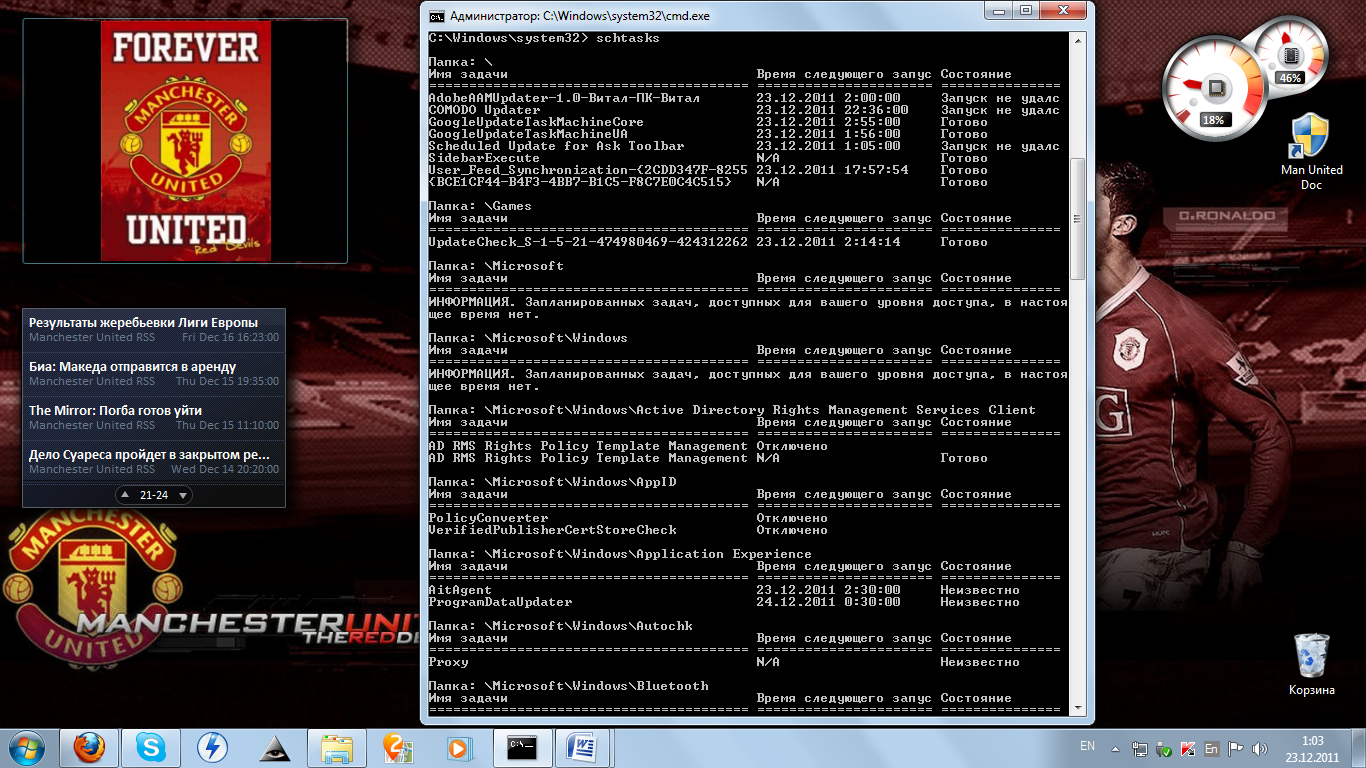This screenshot has width=1366, height=768.
Task: Click the memory meter dial showing 46%
Action: (1290, 56)
